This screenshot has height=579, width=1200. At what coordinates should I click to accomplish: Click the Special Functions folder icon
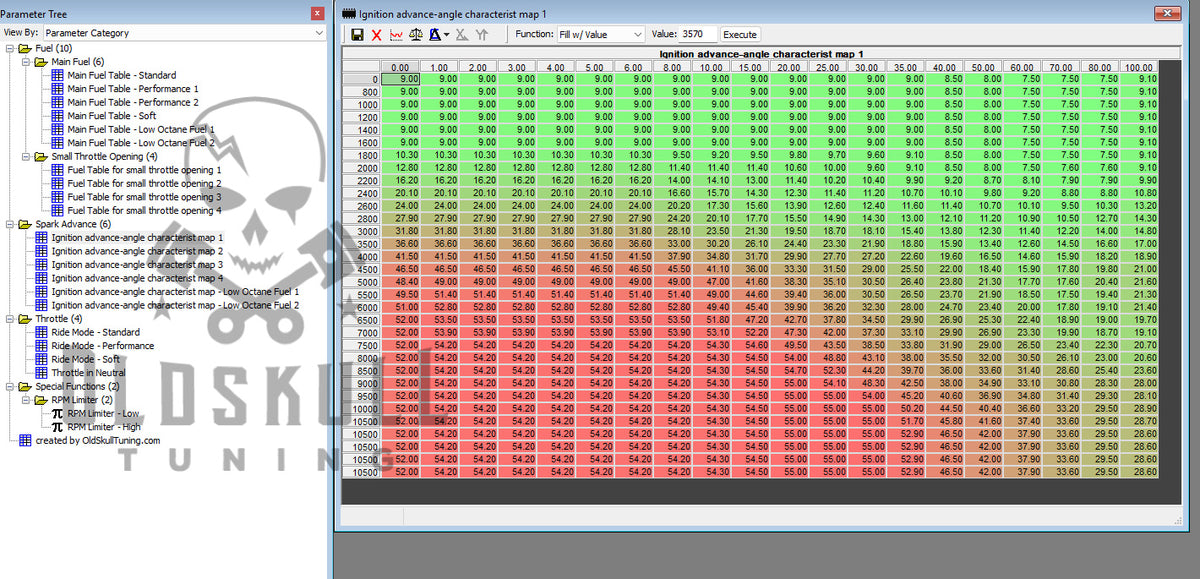tap(25, 386)
